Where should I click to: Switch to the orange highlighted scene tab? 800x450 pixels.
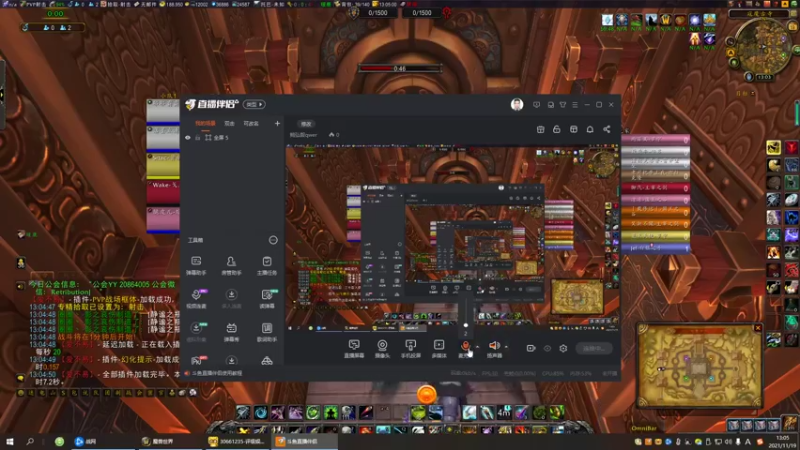coord(205,123)
